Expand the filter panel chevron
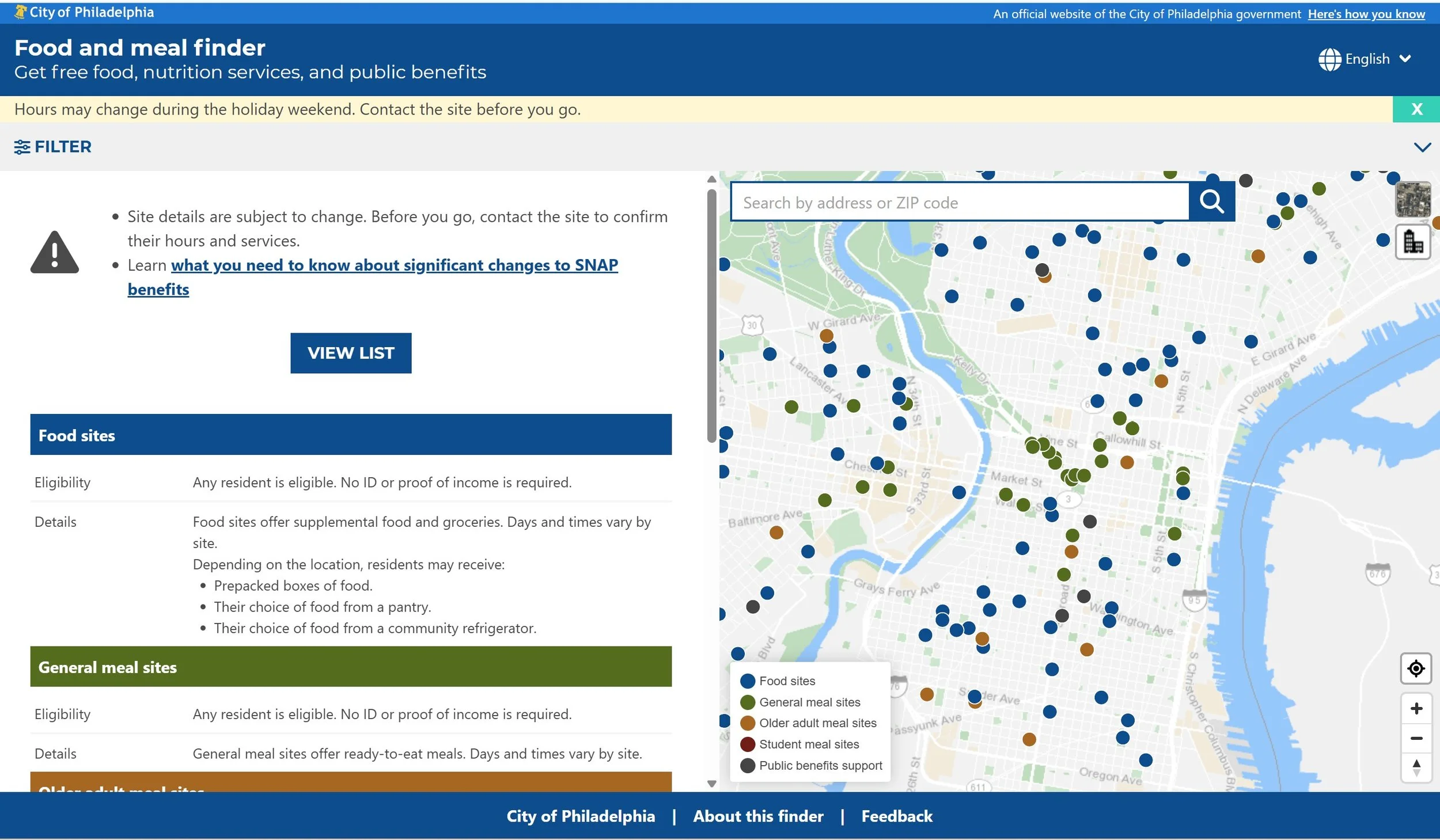Viewport: 1440px width, 840px height. [1422, 147]
